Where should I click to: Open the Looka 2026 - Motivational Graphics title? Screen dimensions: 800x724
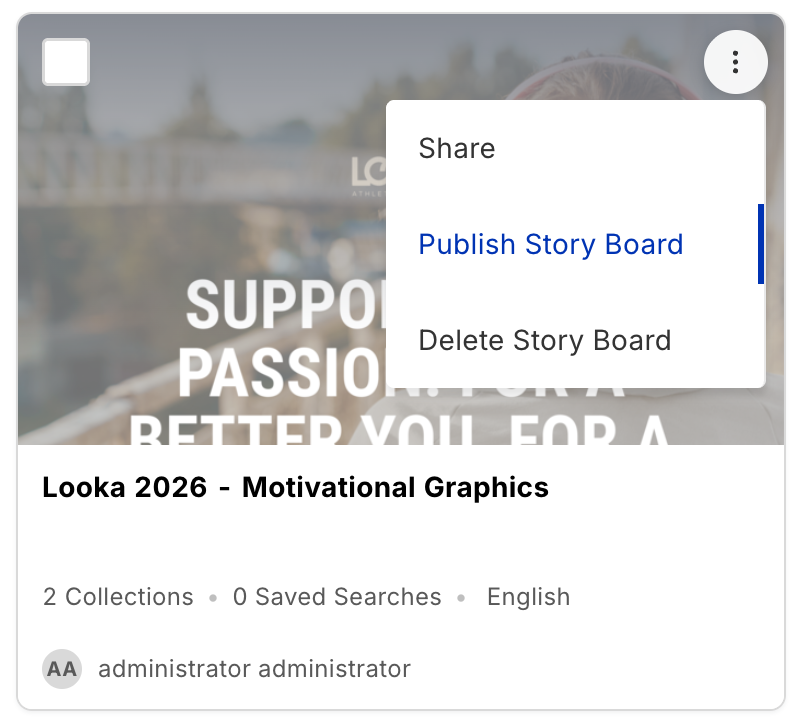click(x=295, y=487)
